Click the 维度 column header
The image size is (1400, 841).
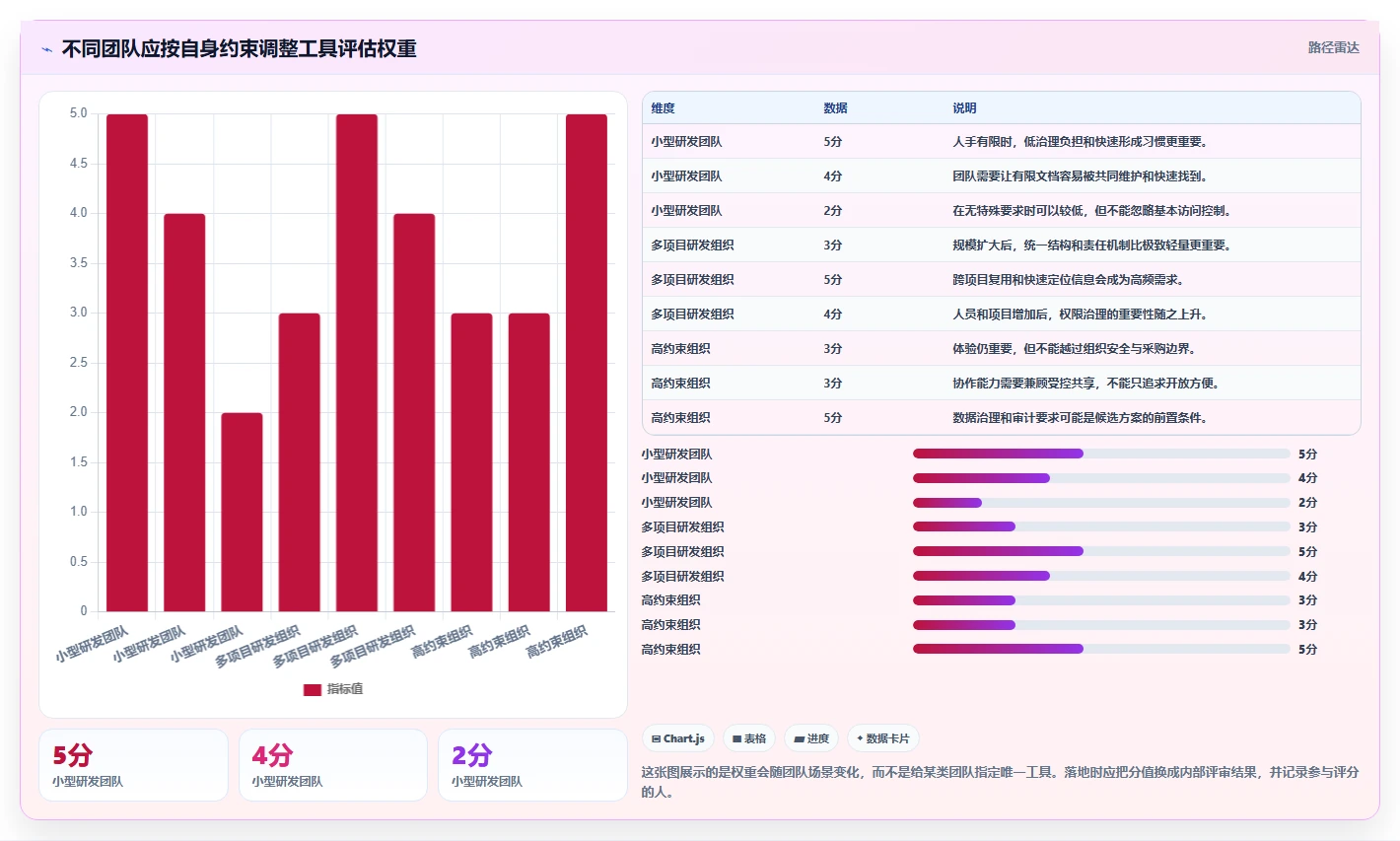[663, 108]
